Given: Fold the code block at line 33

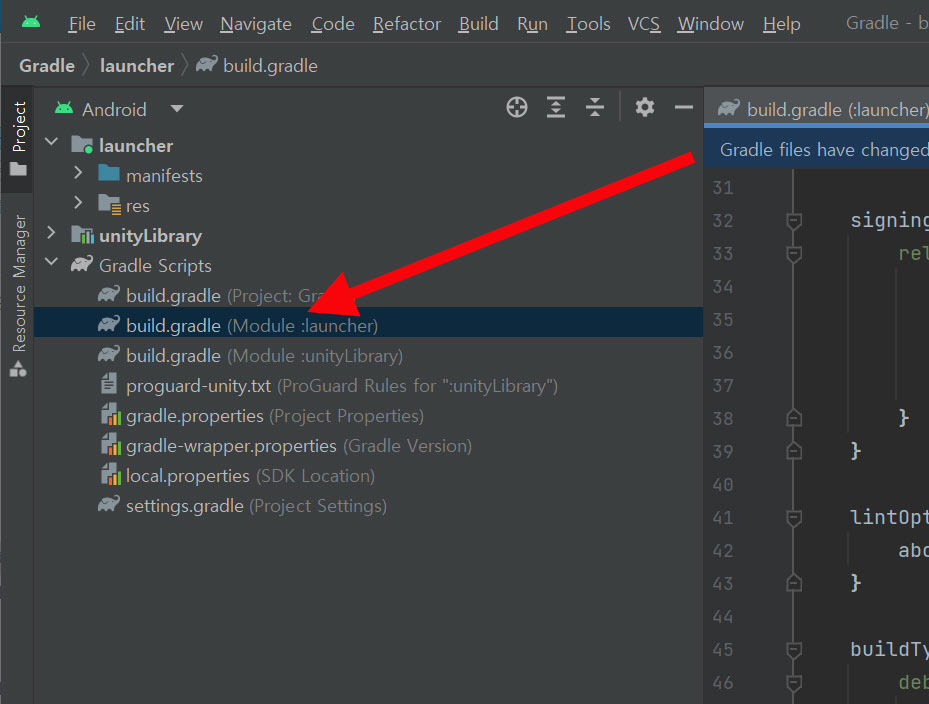Looking at the screenshot, I should pos(793,254).
